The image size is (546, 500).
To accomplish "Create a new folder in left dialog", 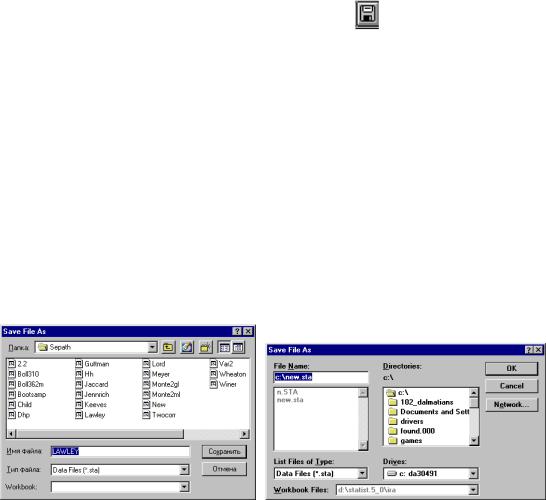I will (206, 347).
